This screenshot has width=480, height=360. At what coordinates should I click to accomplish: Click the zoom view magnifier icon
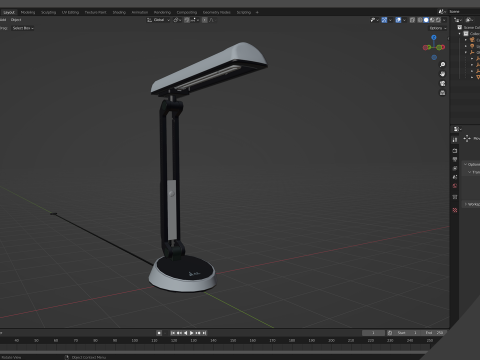pos(442,64)
